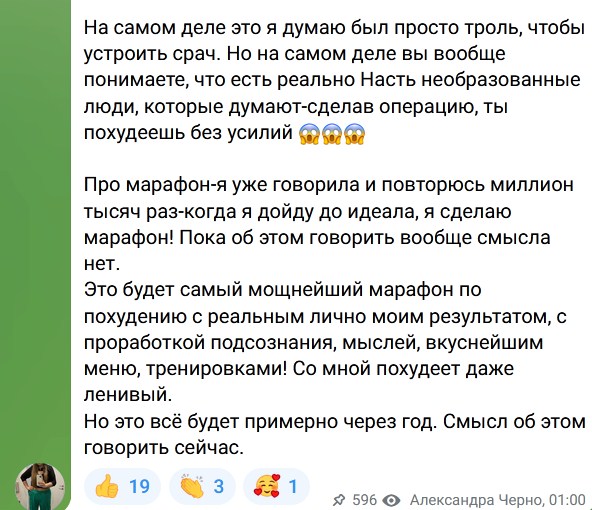The height and width of the screenshot is (510, 592).
Task: Click the word 'ленивый.' in the message
Action: coord(128,395)
